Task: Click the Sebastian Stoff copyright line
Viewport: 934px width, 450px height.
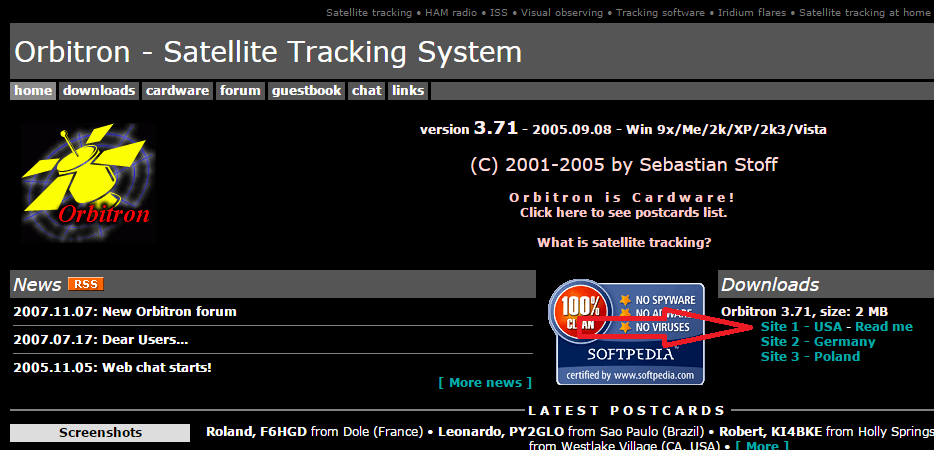Action: click(624, 165)
